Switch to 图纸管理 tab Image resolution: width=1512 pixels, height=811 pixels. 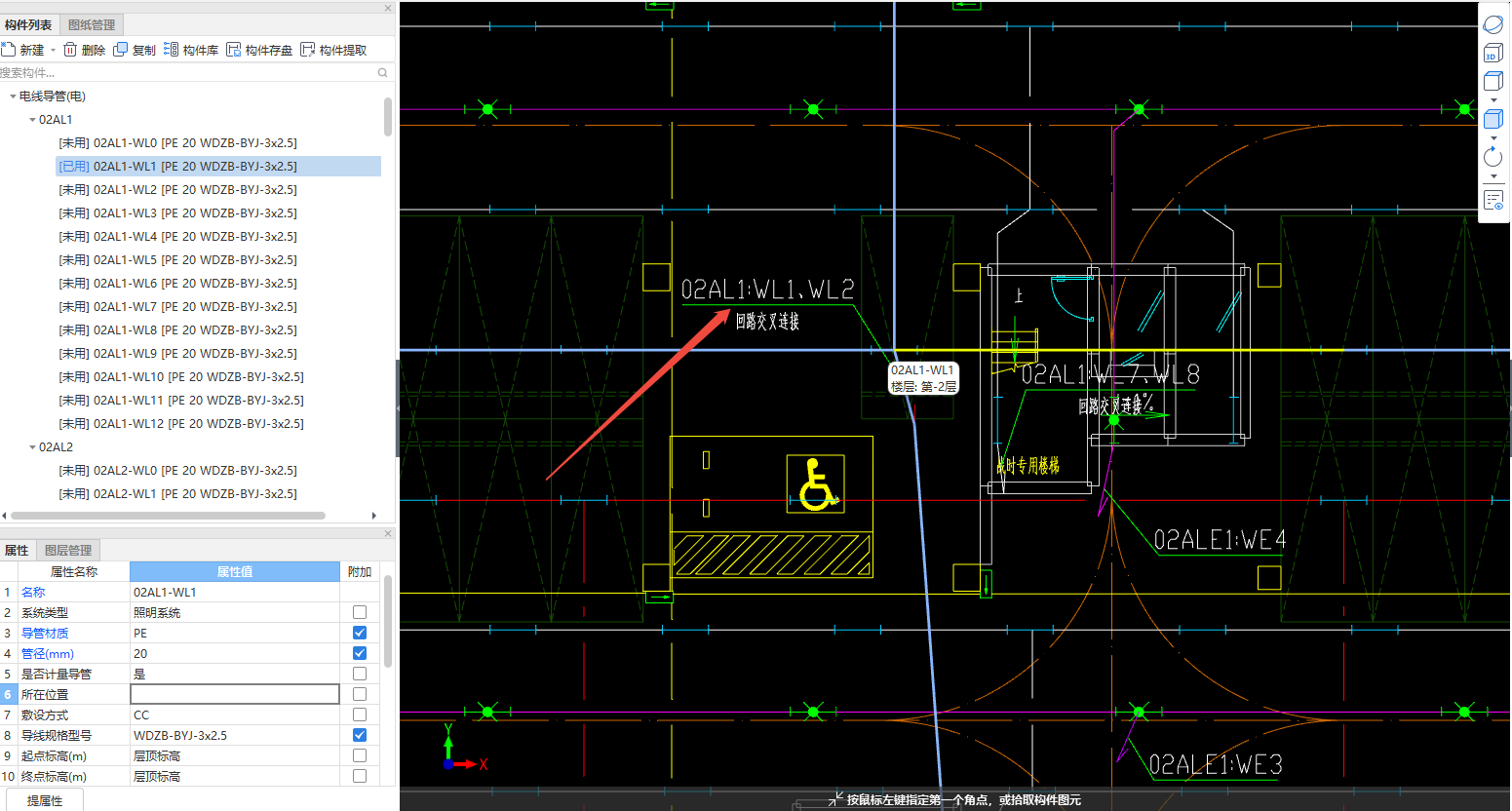(x=92, y=24)
